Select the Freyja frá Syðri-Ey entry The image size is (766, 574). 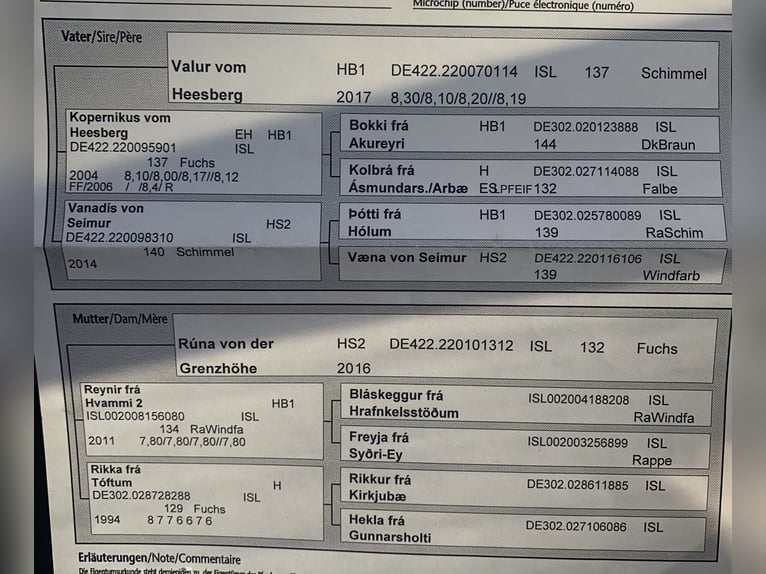[379, 445]
